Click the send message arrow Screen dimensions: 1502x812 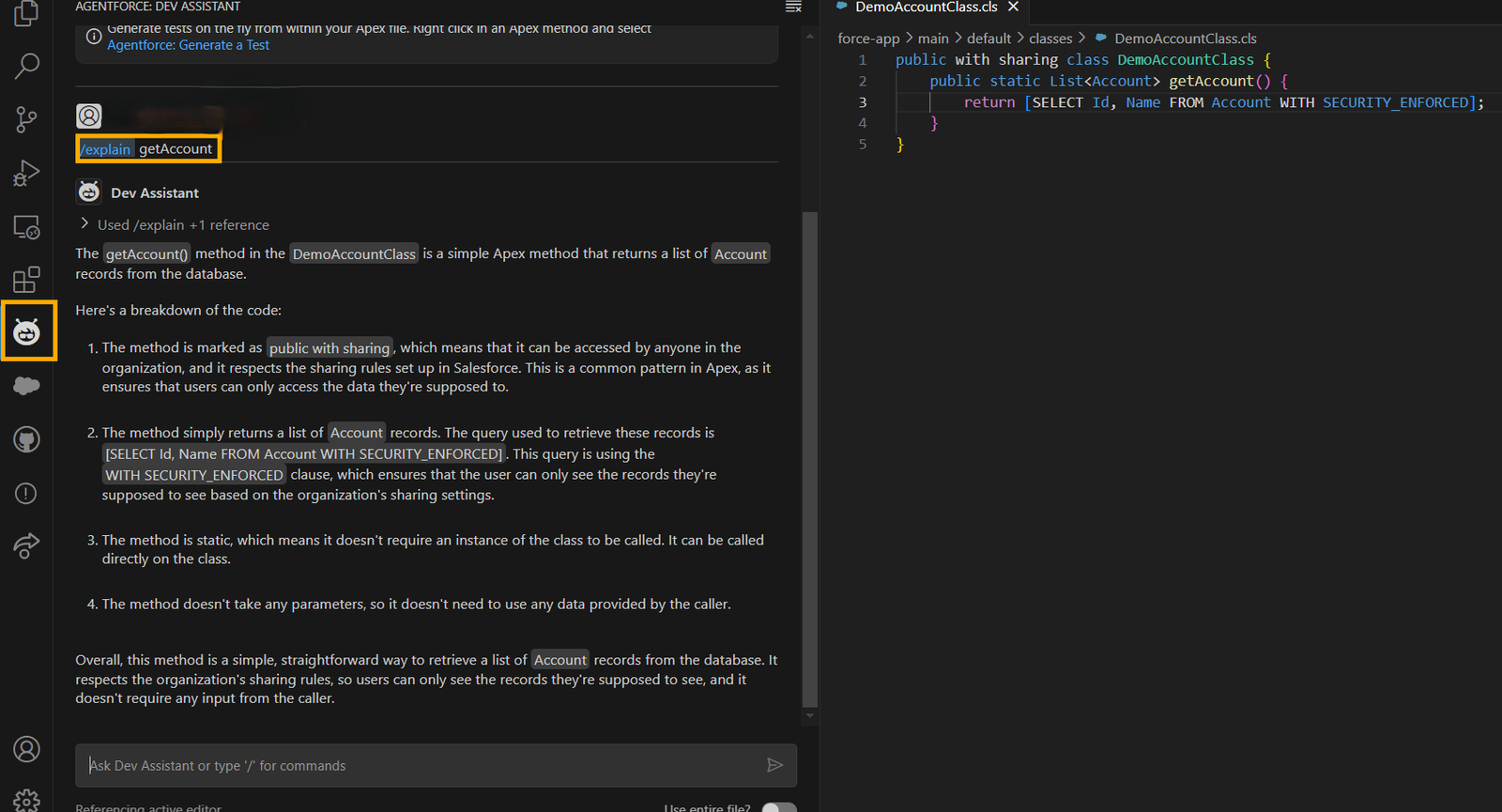[774, 765]
